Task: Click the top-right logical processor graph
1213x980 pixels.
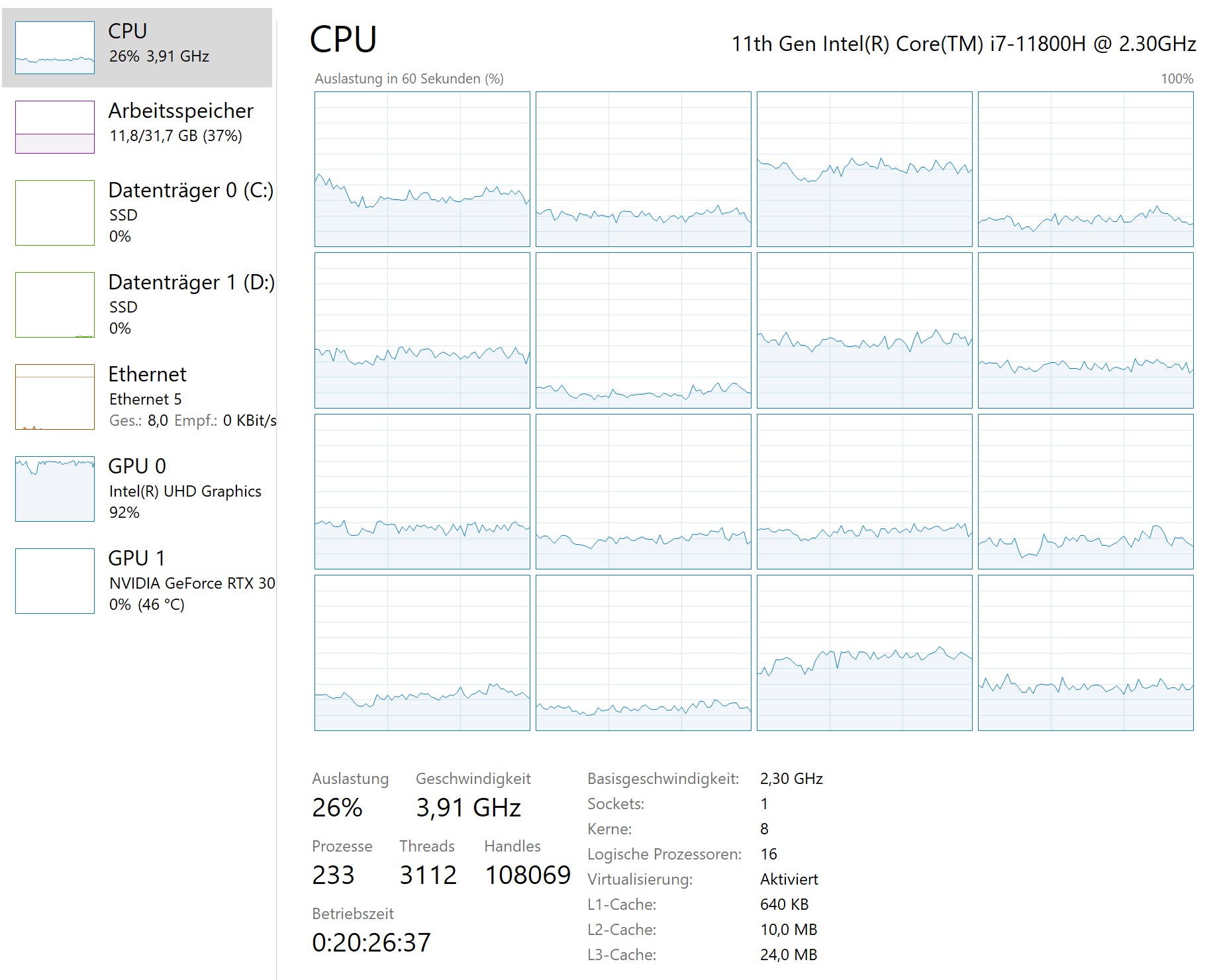Action: click(x=1085, y=169)
